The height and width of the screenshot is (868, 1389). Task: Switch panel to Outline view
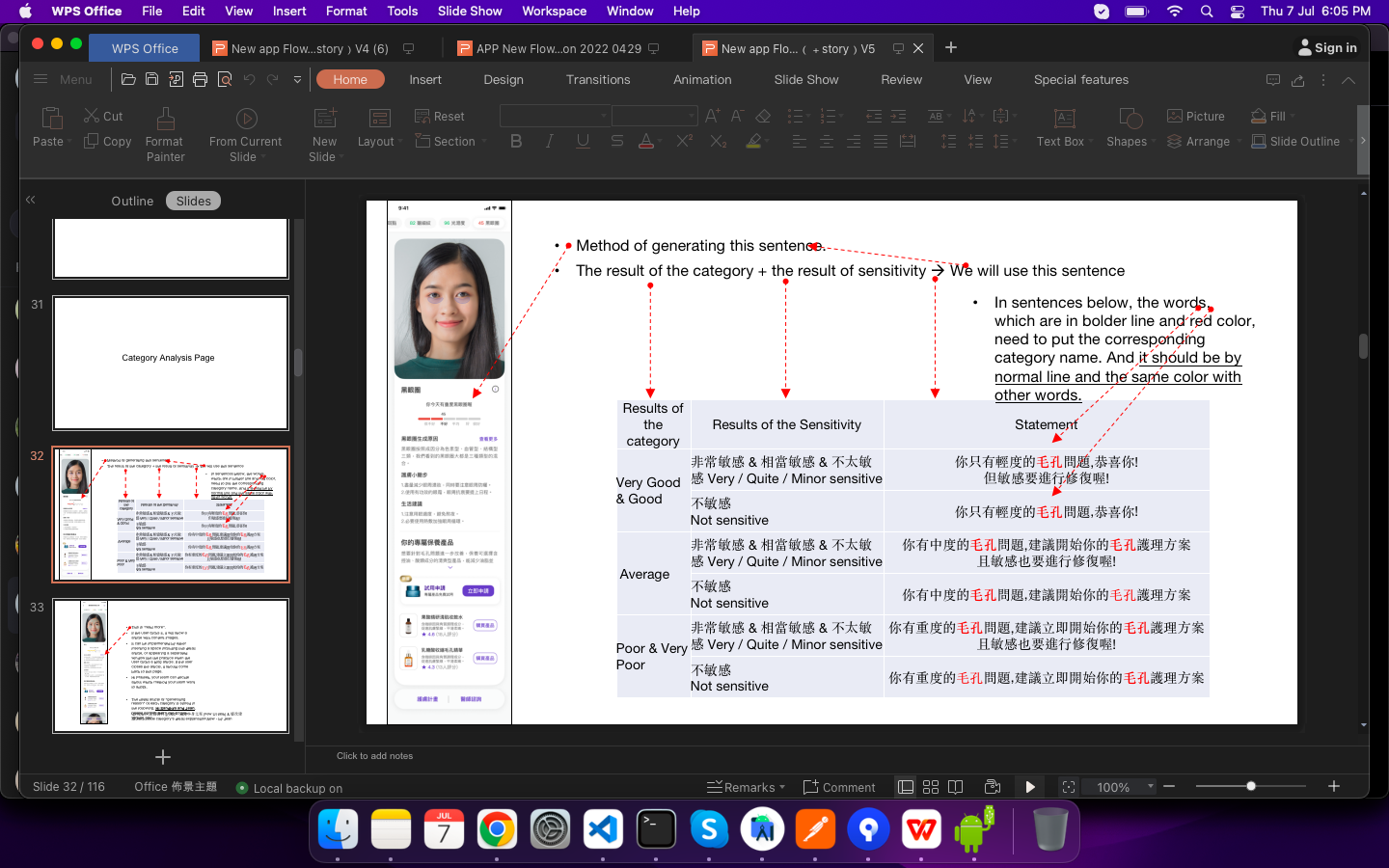point(132,201)
